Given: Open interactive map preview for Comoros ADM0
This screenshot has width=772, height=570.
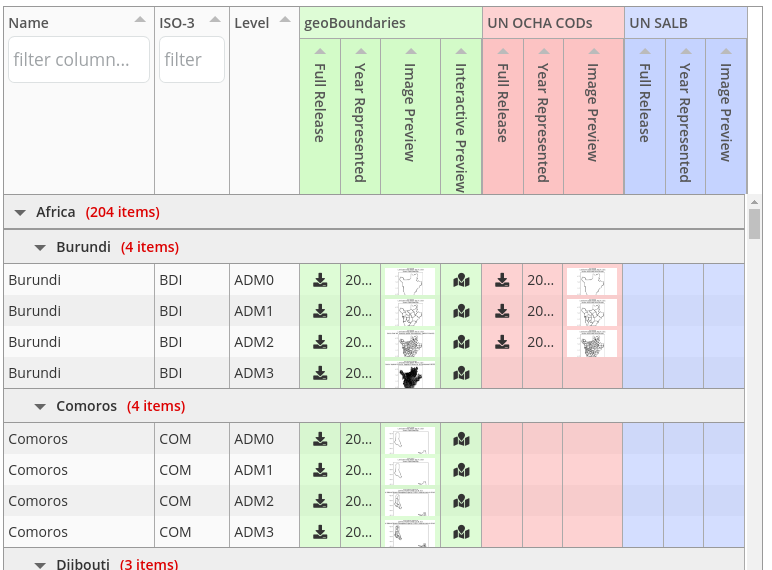Looking at the screenshot, I should [461, 439].
